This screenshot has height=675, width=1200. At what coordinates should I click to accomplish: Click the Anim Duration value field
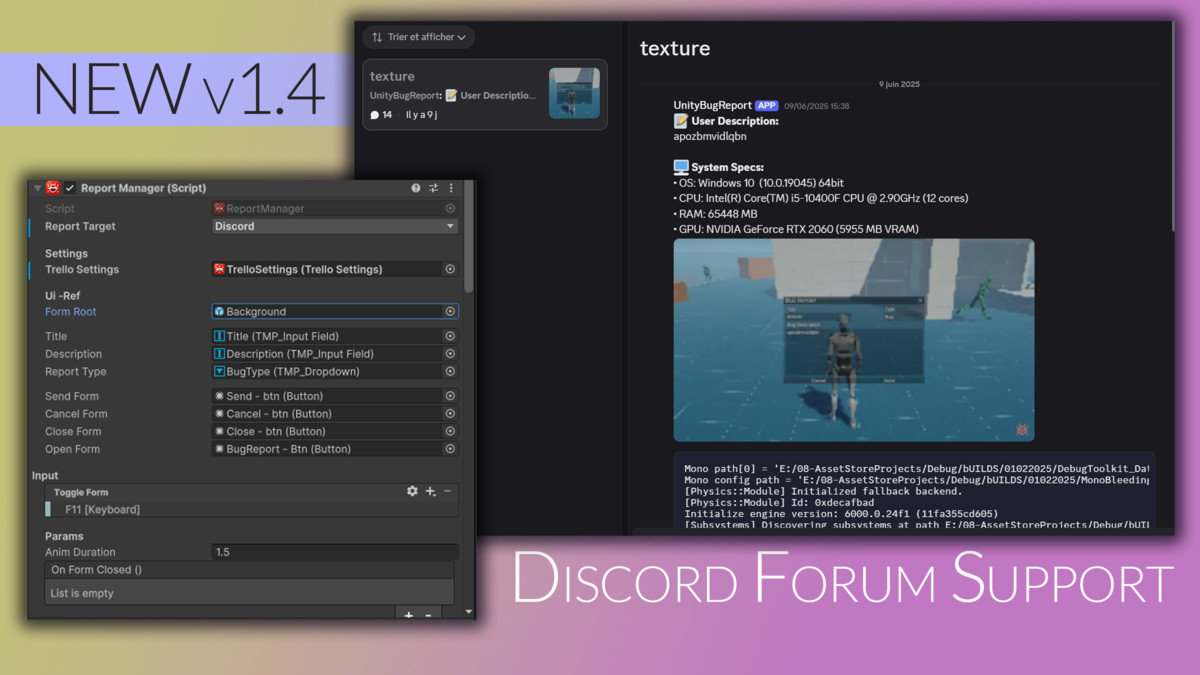click(335, 552)
